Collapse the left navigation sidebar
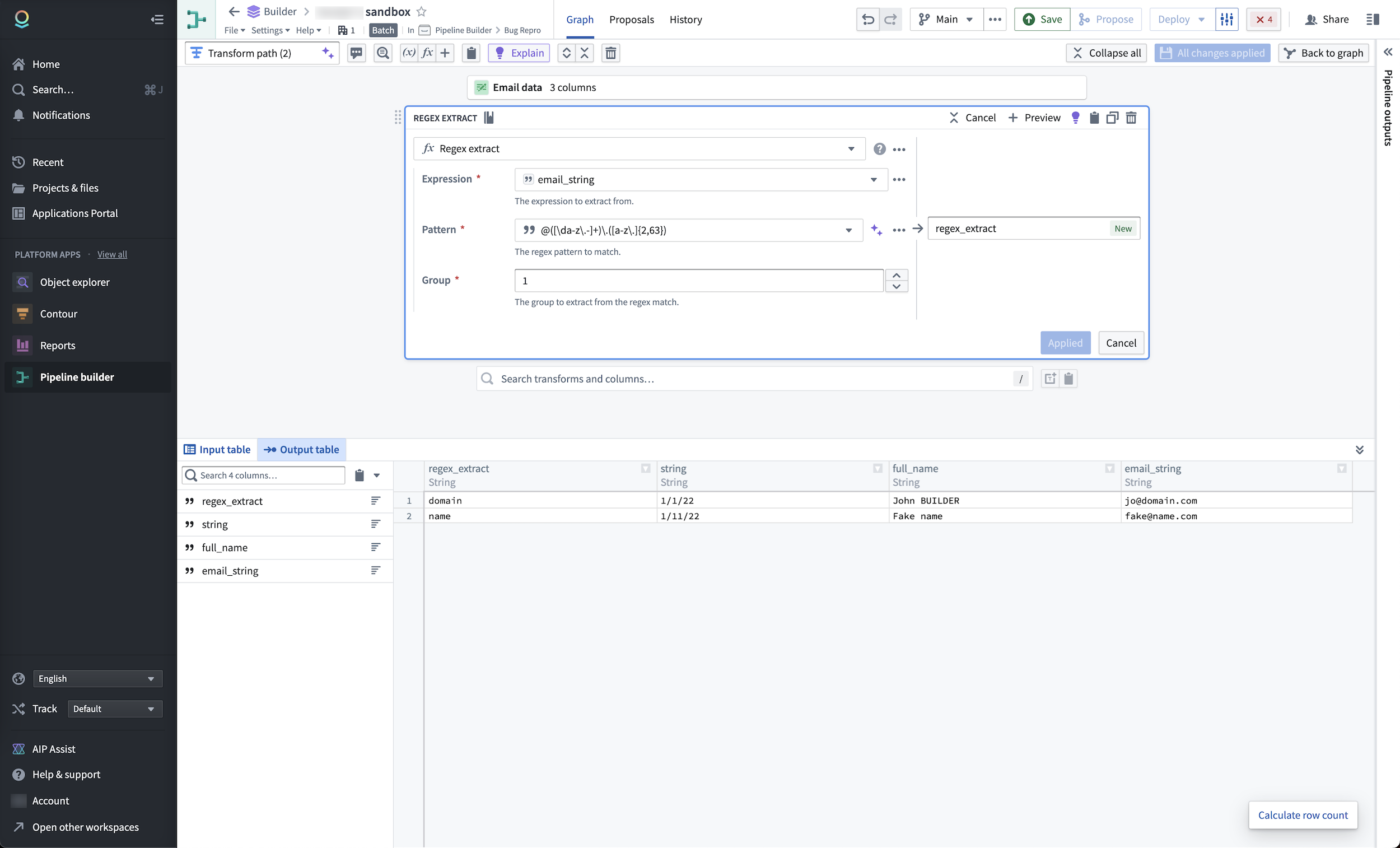1400x848 pixels. point(157,20)
